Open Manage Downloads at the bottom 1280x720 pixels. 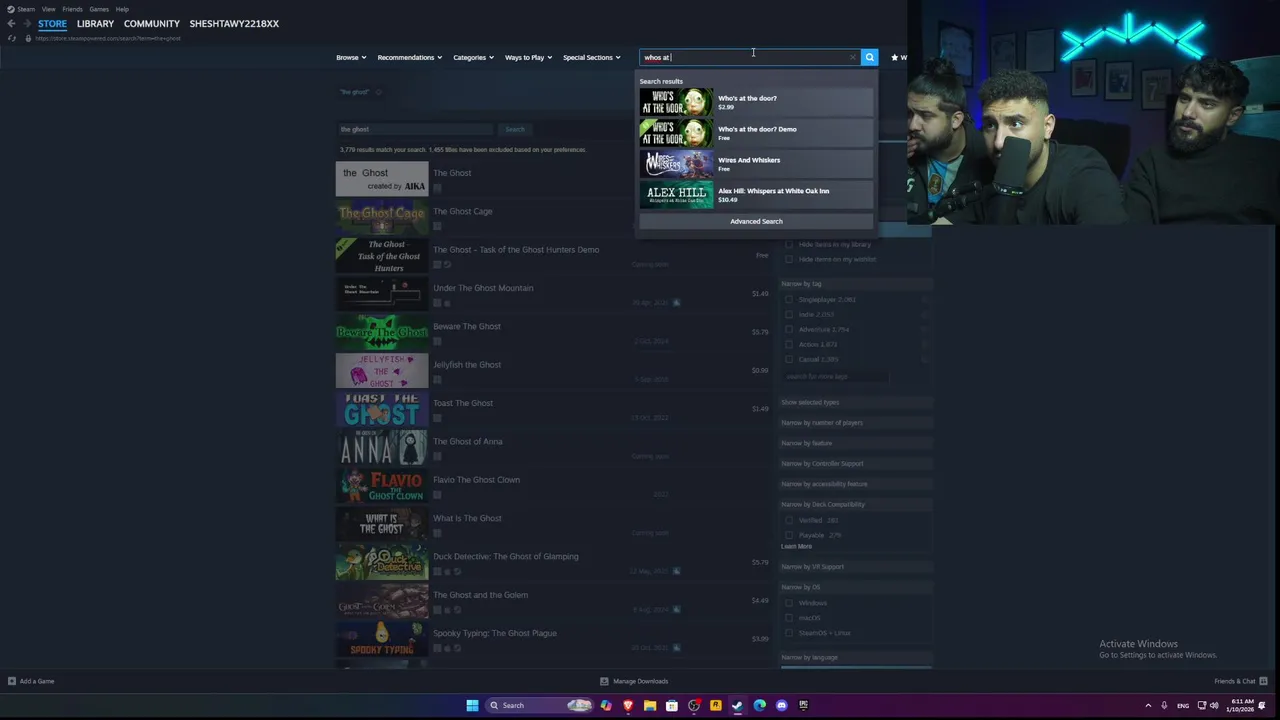(x=634, y=681)
